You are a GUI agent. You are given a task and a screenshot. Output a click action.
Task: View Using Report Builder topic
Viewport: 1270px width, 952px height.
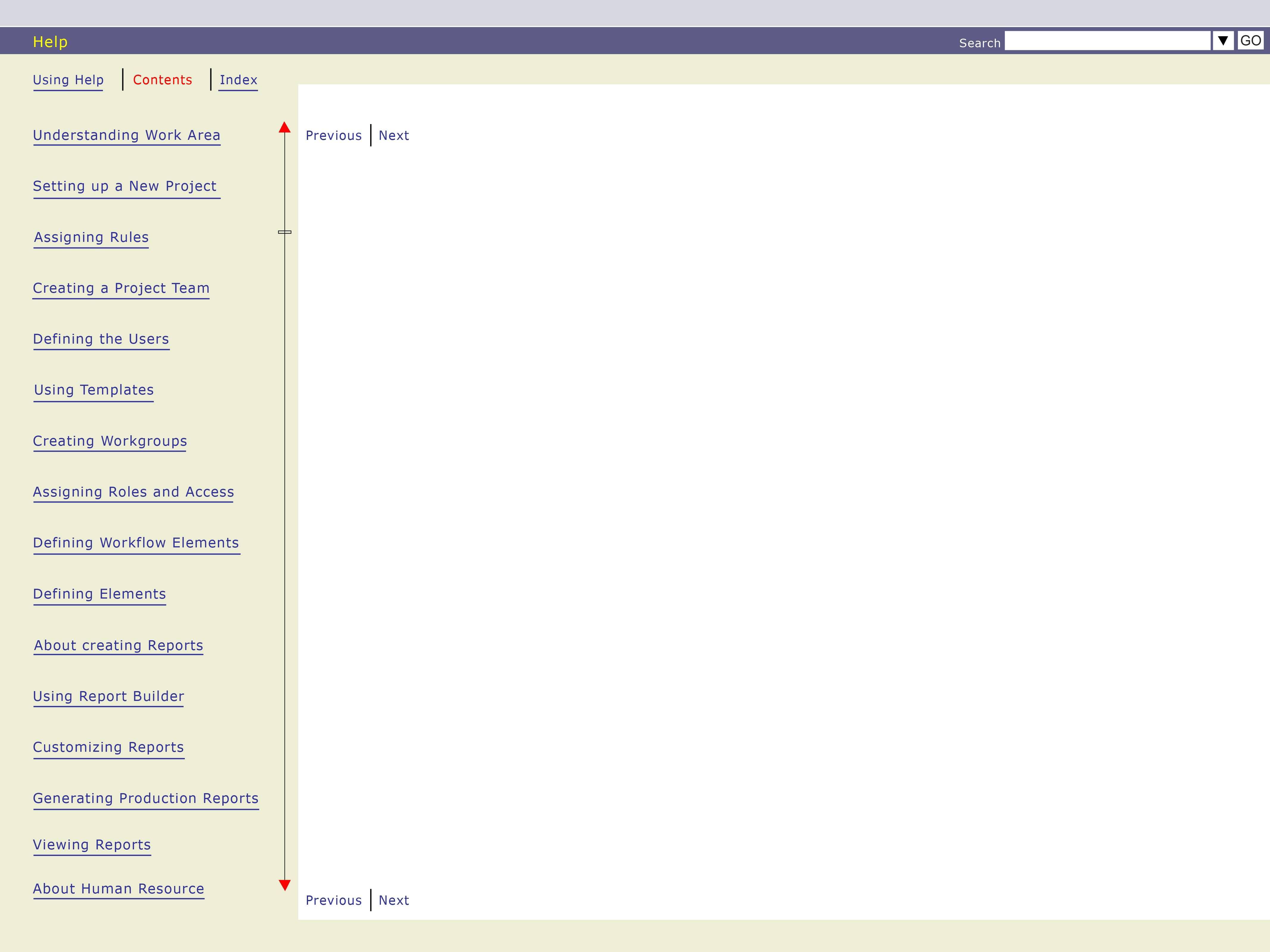pyautogui.click(x=109, y=697)
